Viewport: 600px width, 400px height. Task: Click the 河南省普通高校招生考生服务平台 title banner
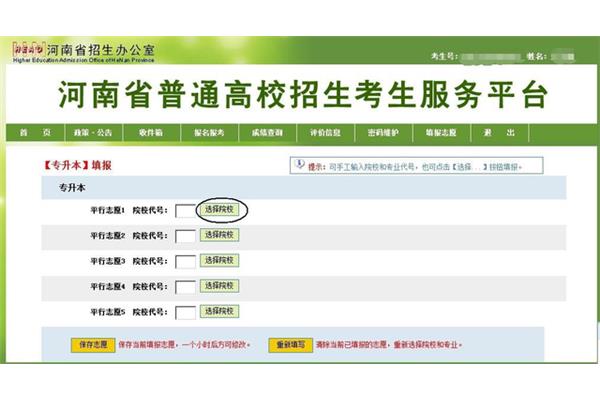[x=303, y=95]
